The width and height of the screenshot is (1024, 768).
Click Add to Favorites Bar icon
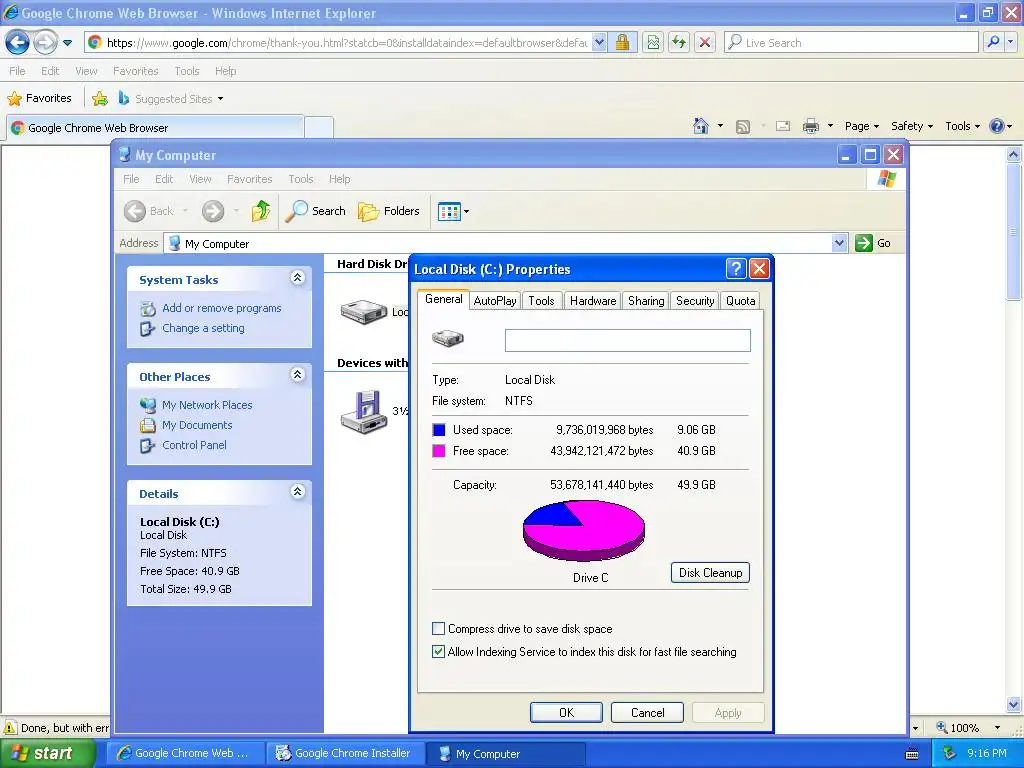(99, 99)
